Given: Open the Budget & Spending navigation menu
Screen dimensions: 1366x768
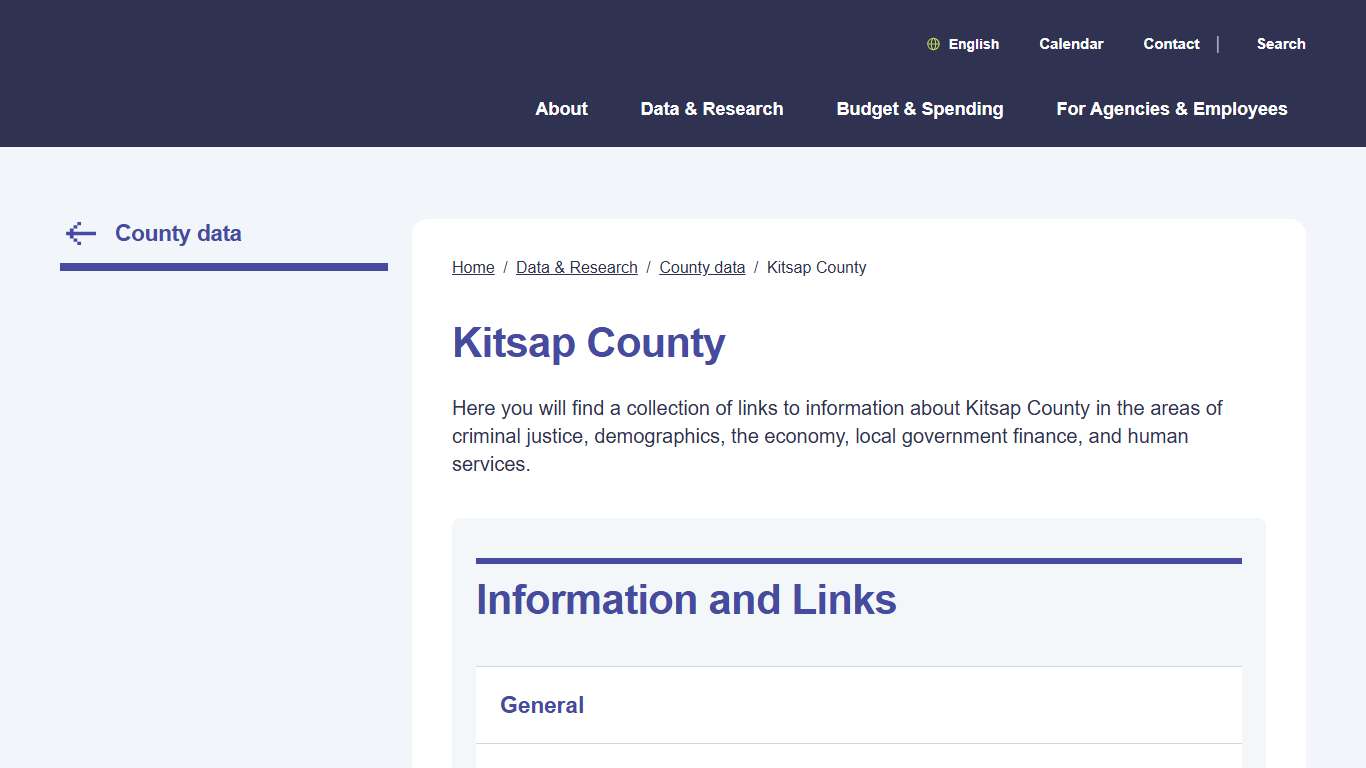Looking at the screenshot, I should click(x=920, y=109).
